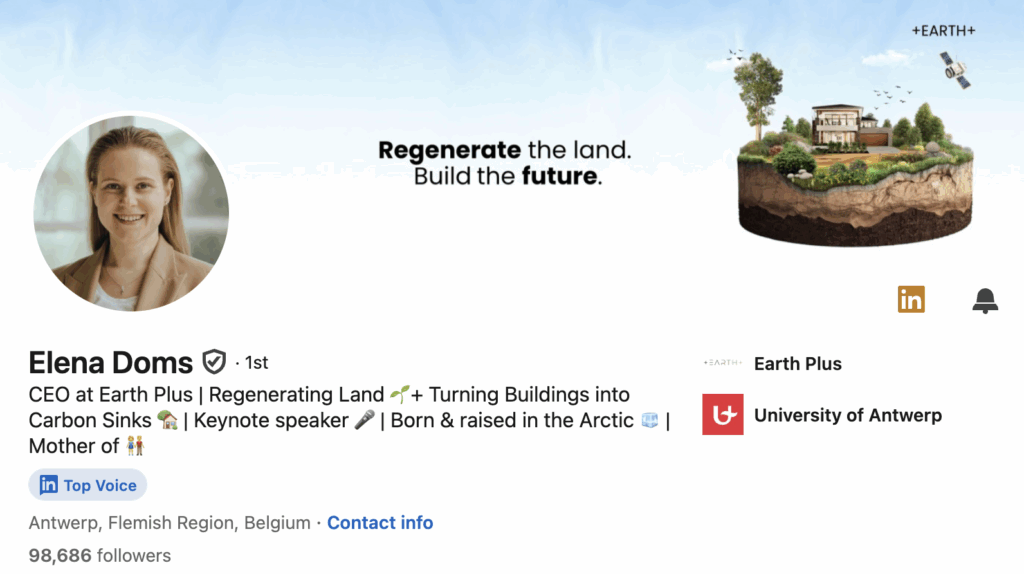The height and width of the screenshot is (574, 1024).
Task: Click the verification shield badge
Action: pos(214,361)
